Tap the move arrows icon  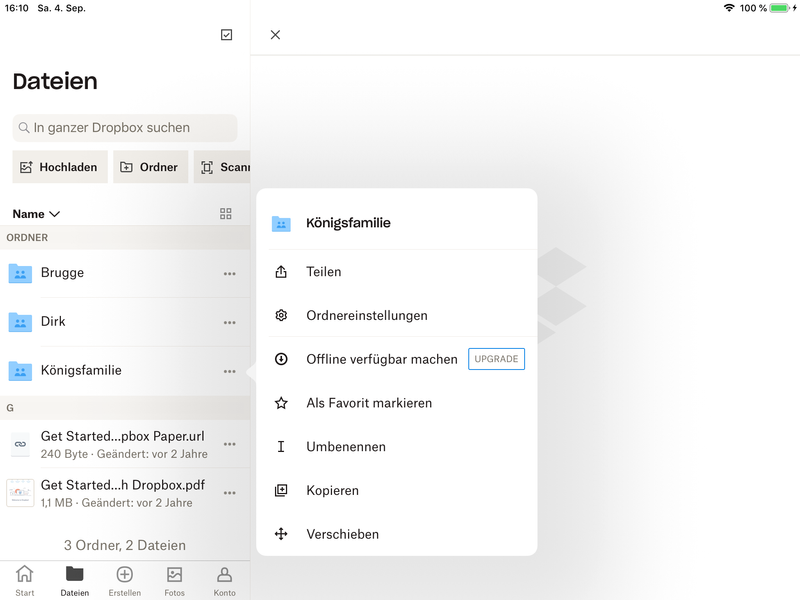pyautogui.click(x=281, y=534)
